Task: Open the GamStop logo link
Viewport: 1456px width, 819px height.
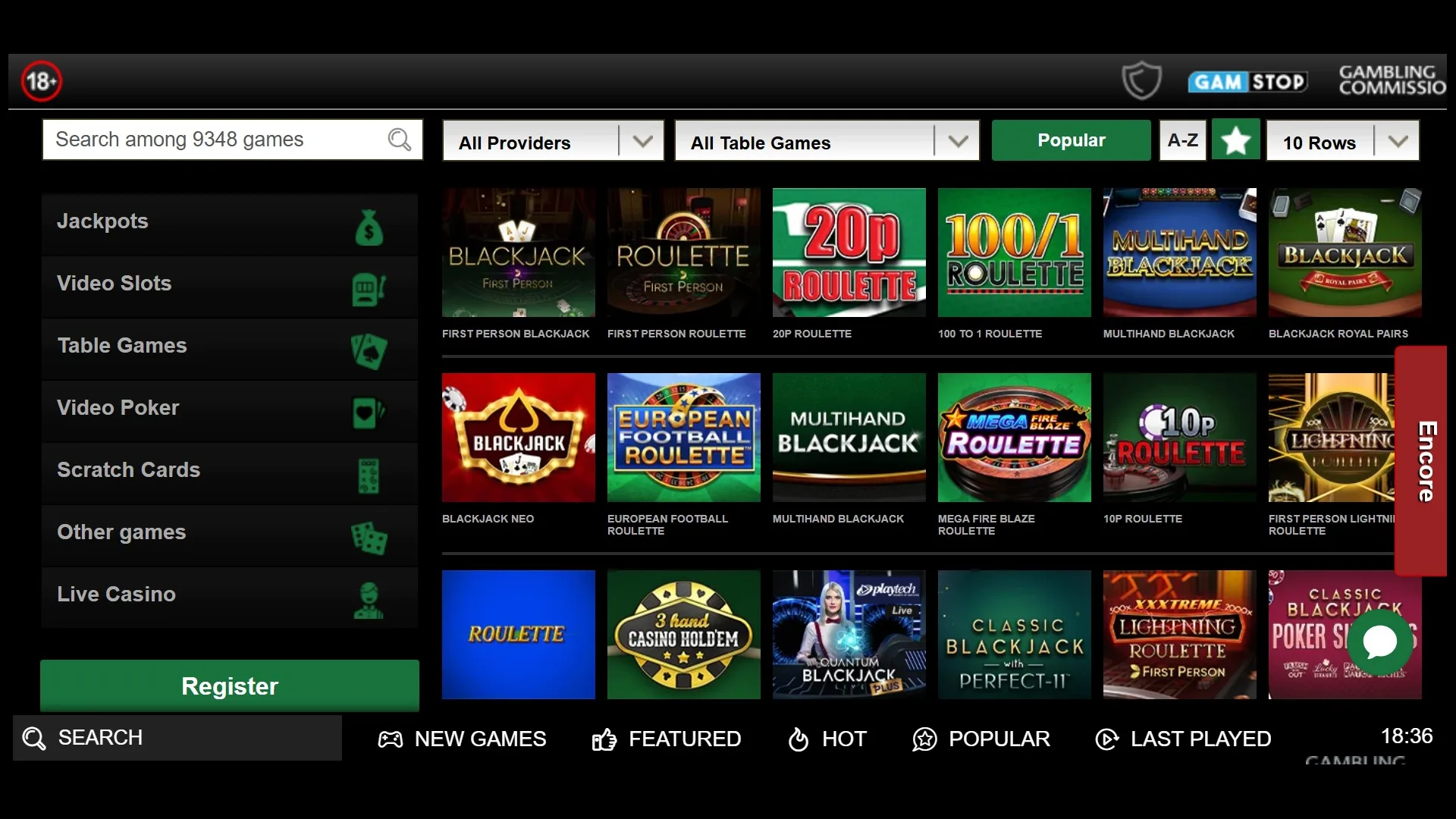Action: pos(1247,81)
